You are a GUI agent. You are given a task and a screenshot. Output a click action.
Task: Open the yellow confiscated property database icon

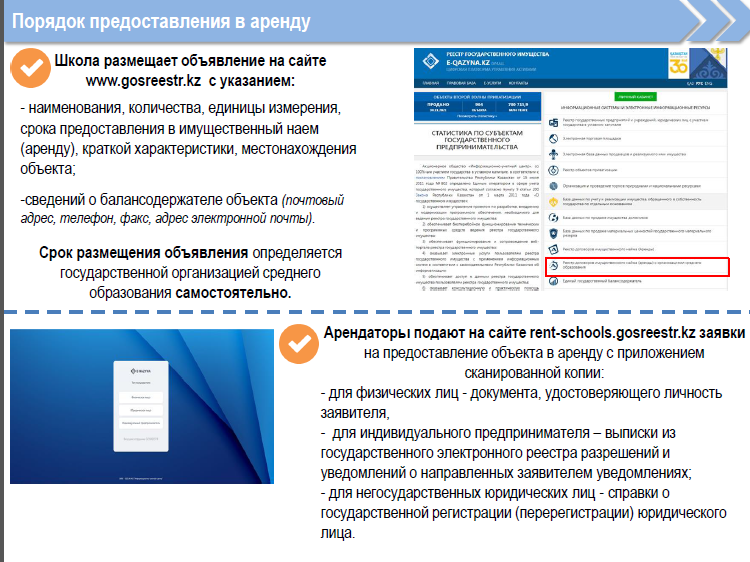(553, 202)
